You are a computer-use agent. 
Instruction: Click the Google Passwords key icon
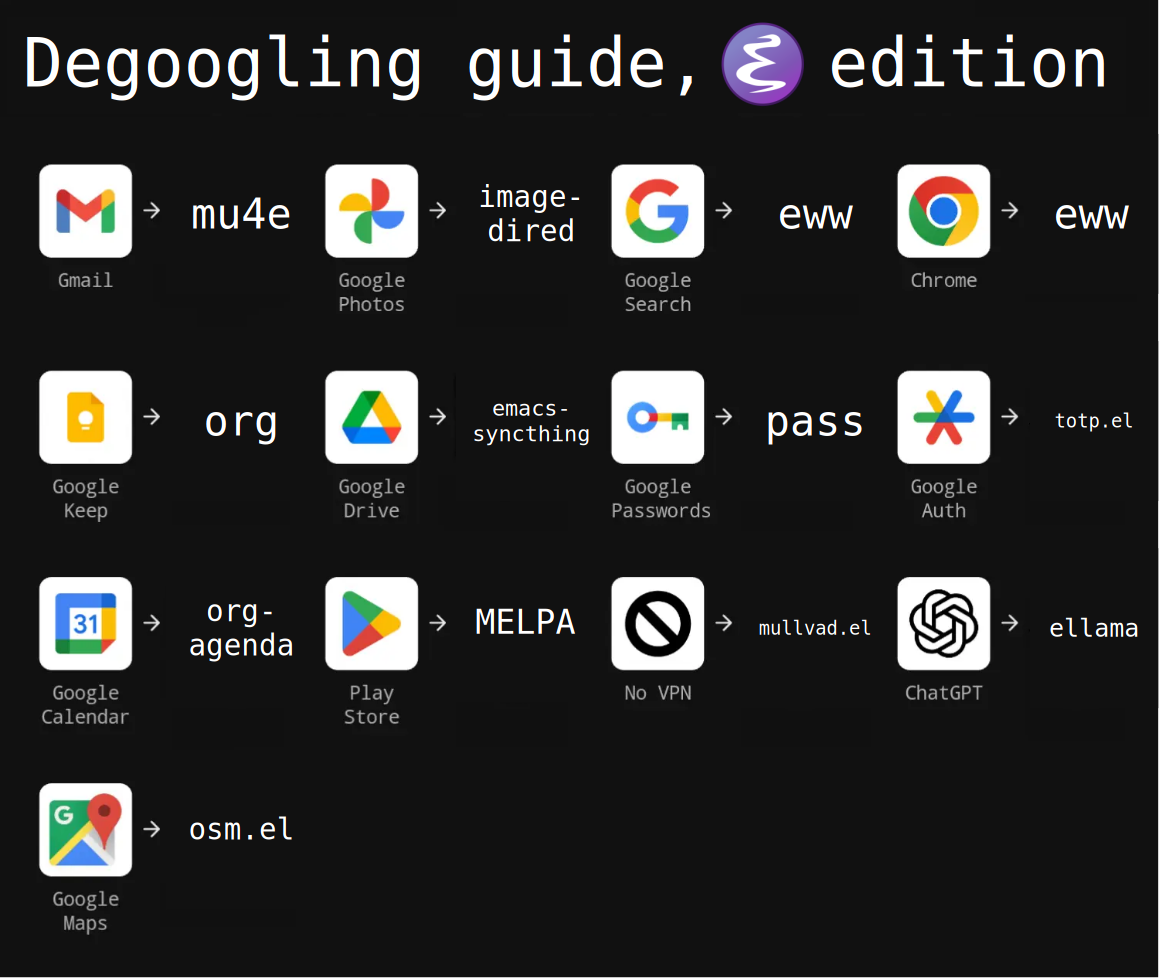click(x=657, y=417)
